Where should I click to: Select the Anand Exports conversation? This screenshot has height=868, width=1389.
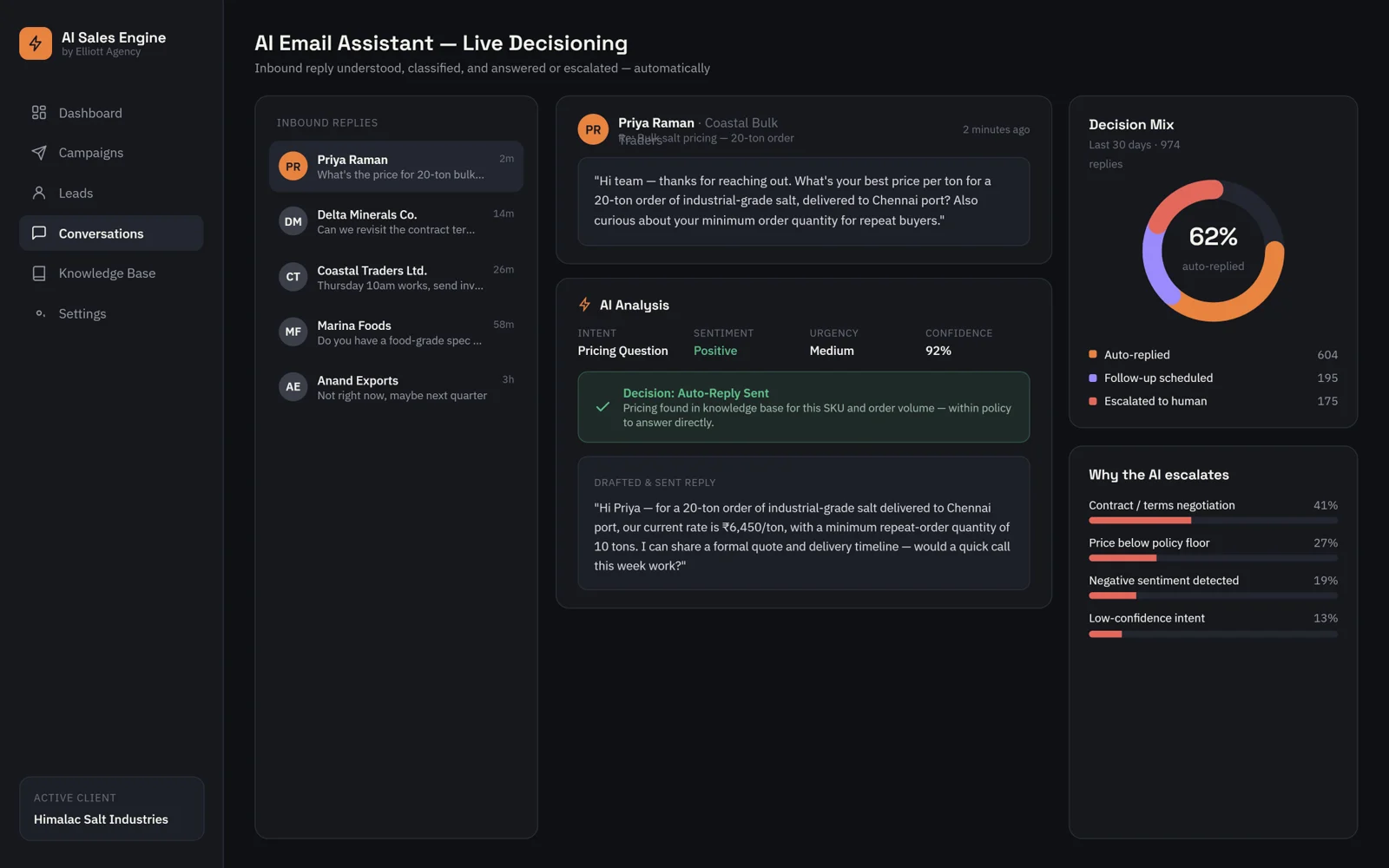pyautogui.click(x=396, y=387)
